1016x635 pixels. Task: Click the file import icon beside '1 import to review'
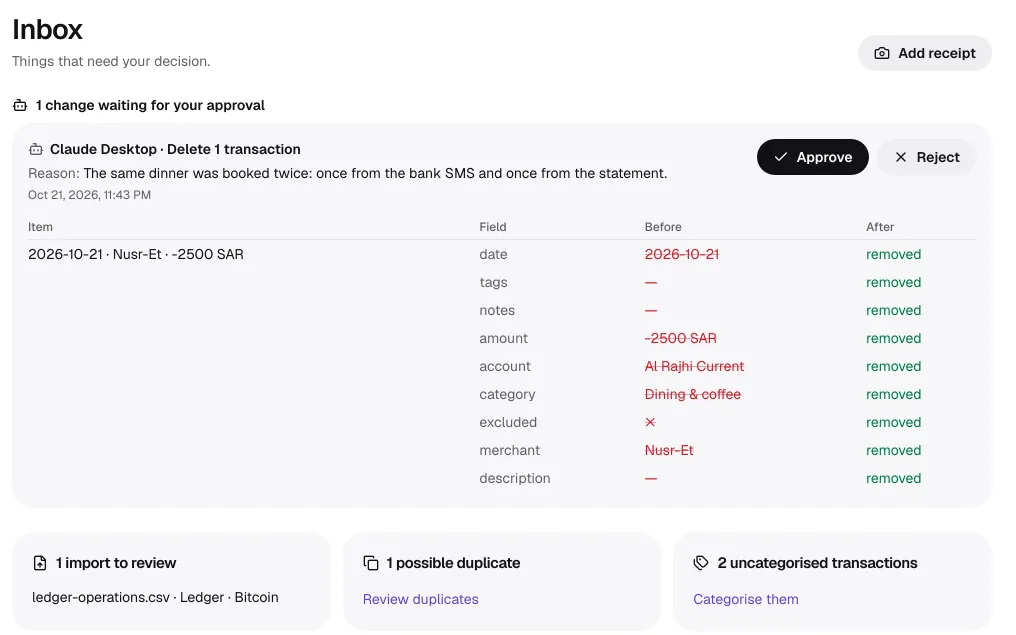click(40, 563)
